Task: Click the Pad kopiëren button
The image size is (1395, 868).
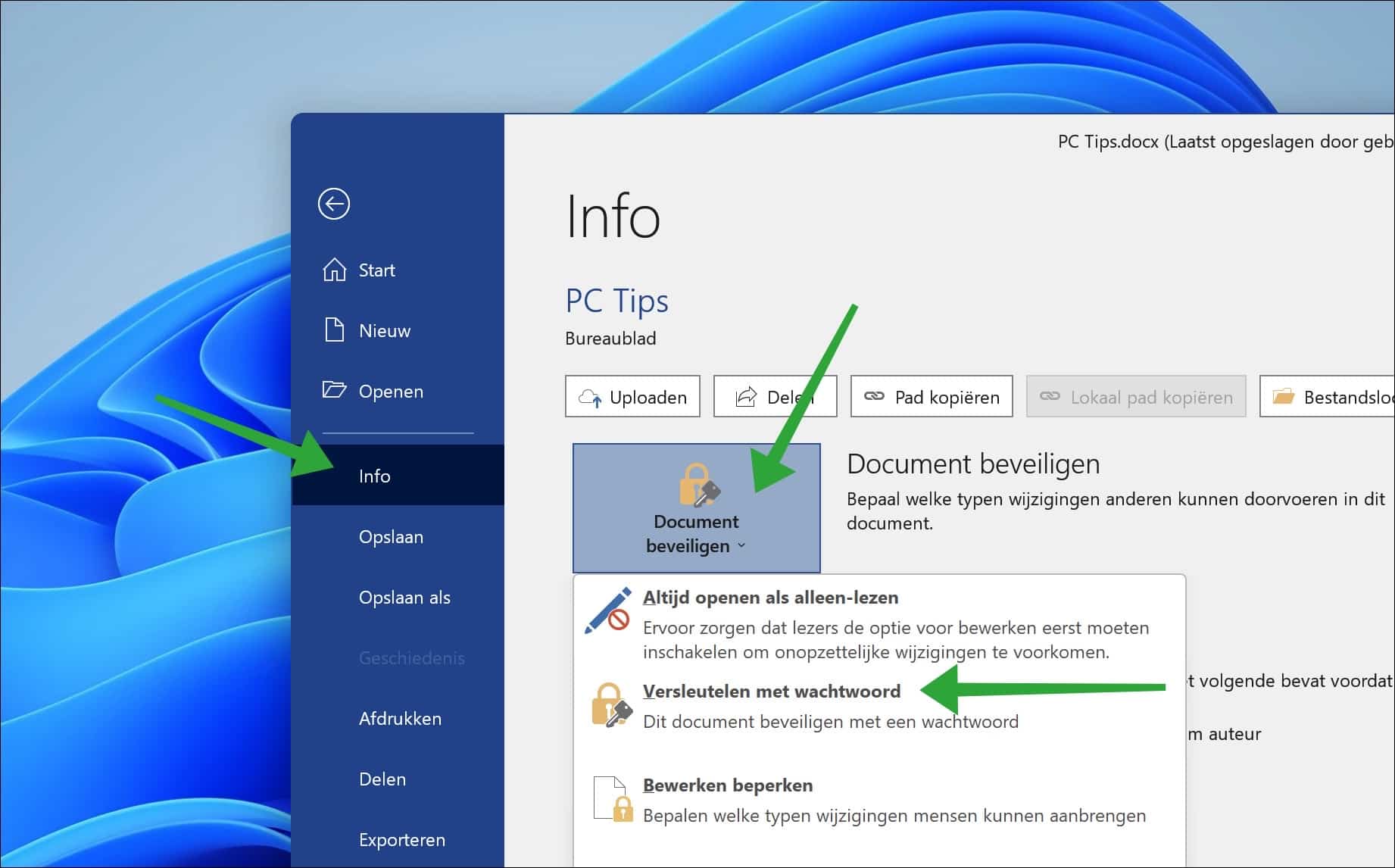Action: point(932,395)
